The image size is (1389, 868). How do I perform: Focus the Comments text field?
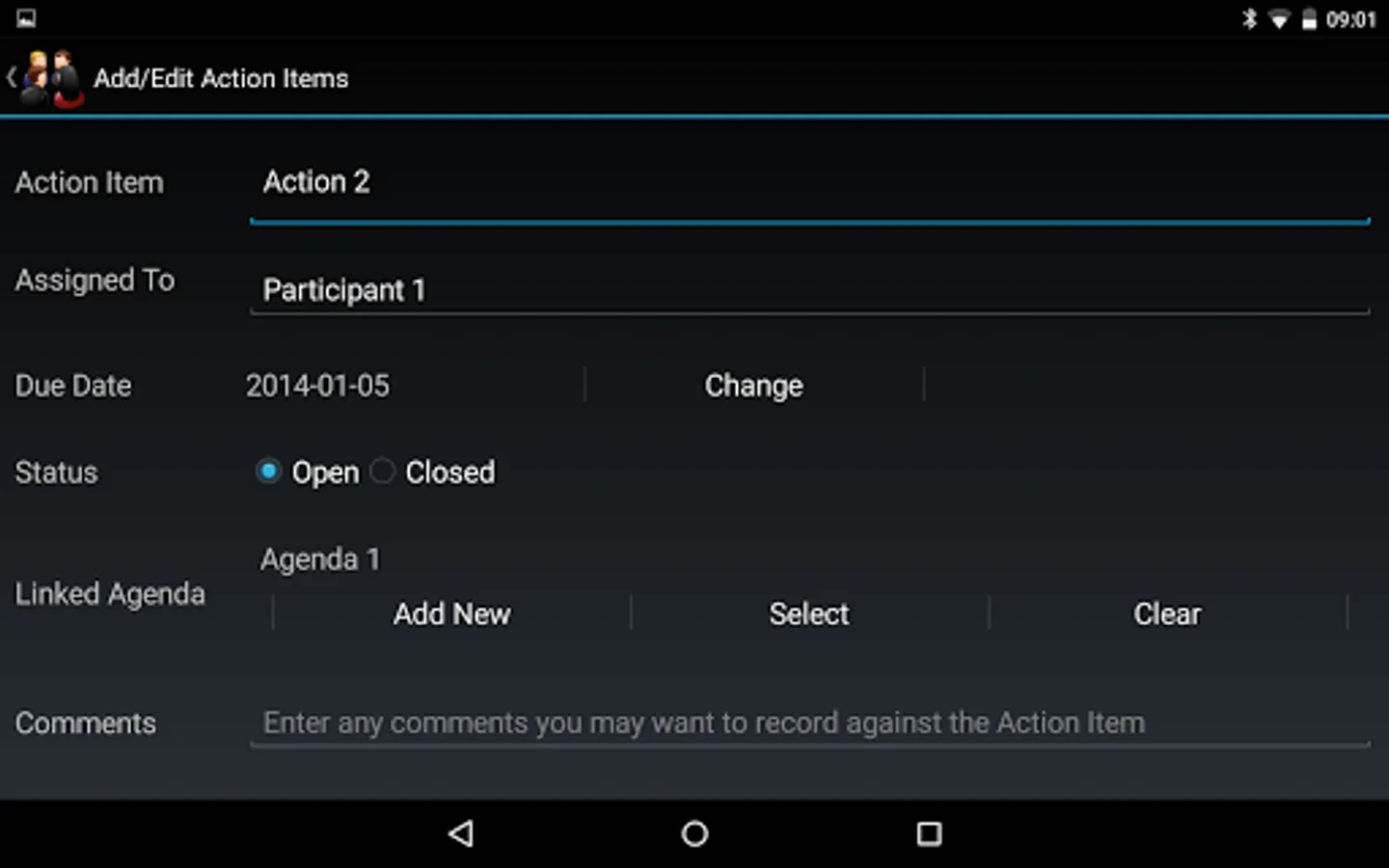[x=809, y=723]
